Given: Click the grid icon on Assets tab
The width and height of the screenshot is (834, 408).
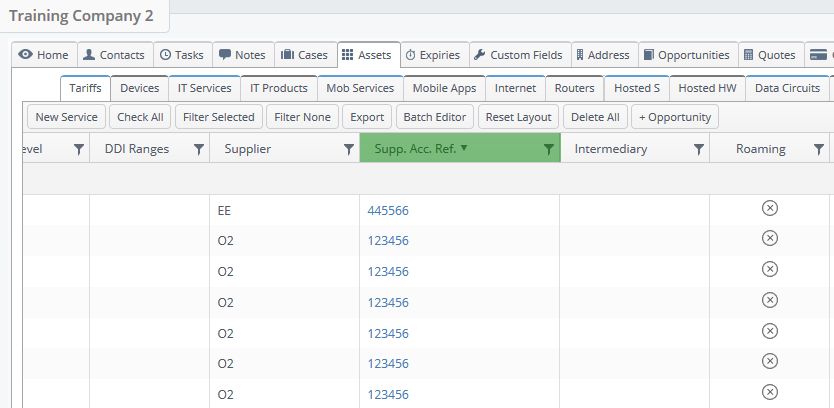Looking at the screenshot, I should coord(347,55).
